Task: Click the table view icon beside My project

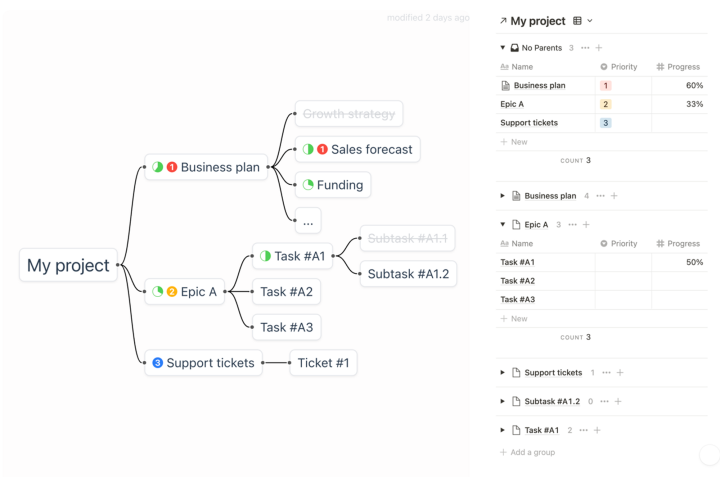Action: [x=577, y=21]
